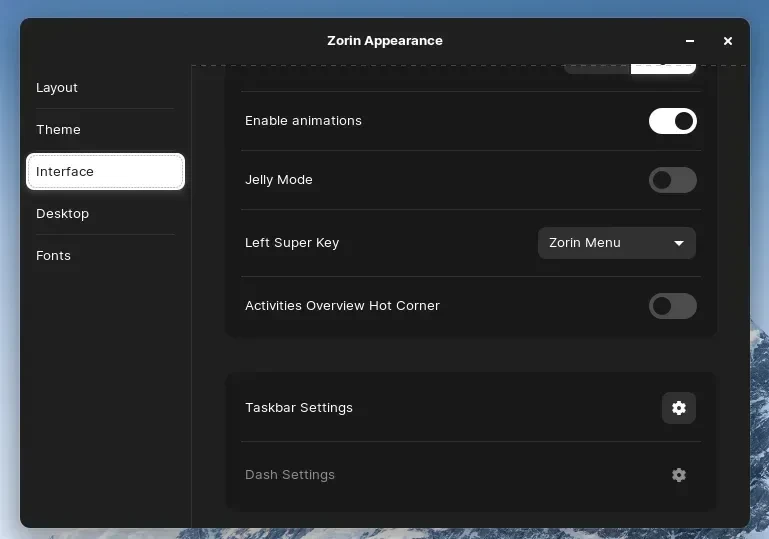Click the Taskbar Settings label
The height and width of the screenshot is (539, 769).
pyautogui.click(x=299, y=408)
